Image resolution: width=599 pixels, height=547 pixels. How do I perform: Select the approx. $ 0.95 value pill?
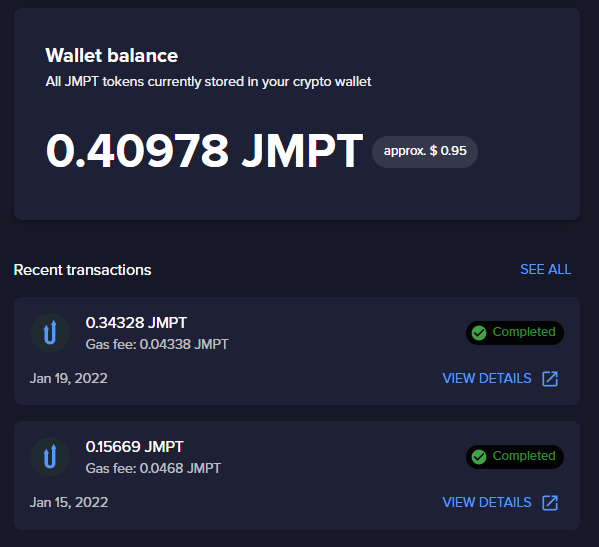pyautogui.click(x=425, y=152)
